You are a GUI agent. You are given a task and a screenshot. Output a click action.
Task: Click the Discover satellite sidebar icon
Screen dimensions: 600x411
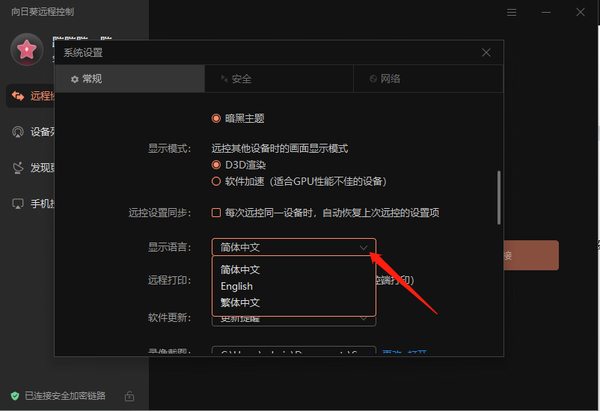[18, 168]
